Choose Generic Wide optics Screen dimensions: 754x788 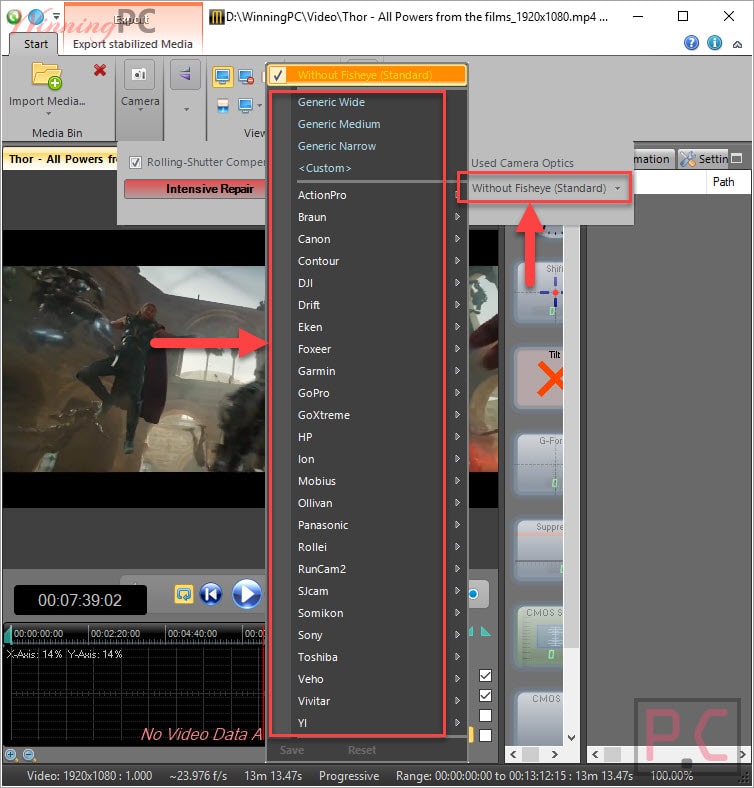point(331,102)
